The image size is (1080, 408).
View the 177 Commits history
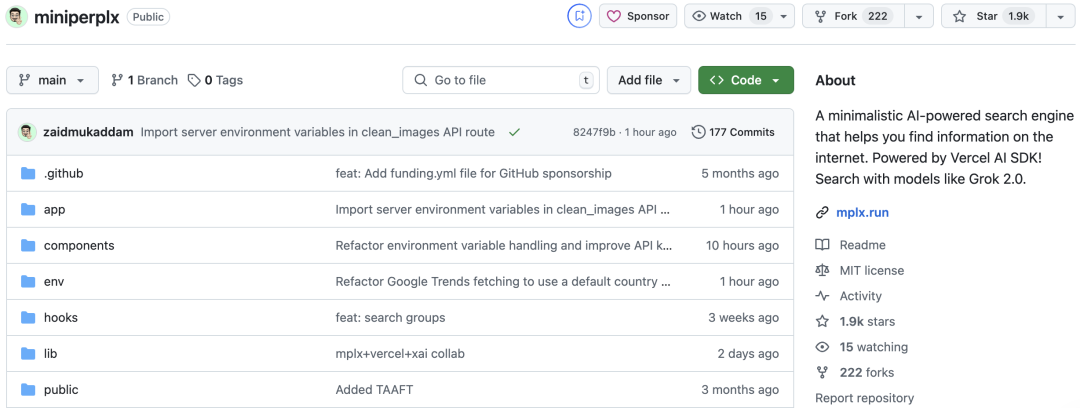coord(733,132)
